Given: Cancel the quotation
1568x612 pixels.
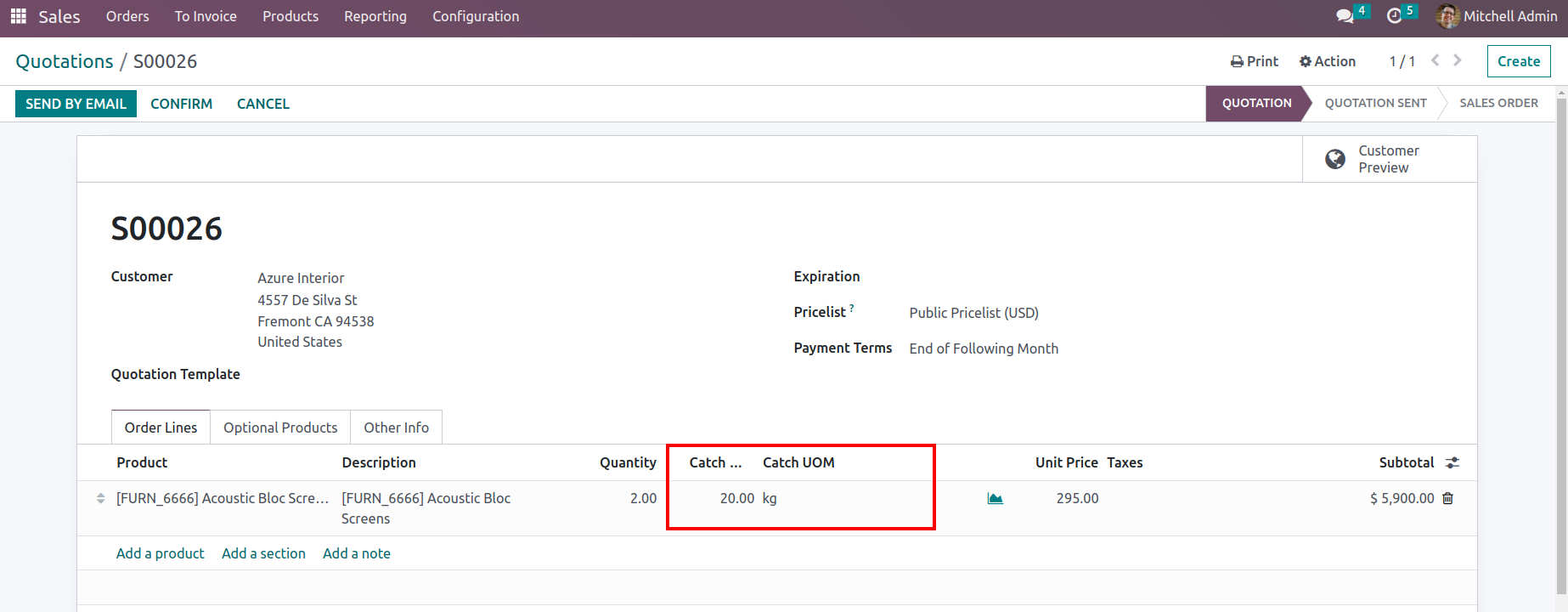Looking at the screenshot, I should coord(263,104).
